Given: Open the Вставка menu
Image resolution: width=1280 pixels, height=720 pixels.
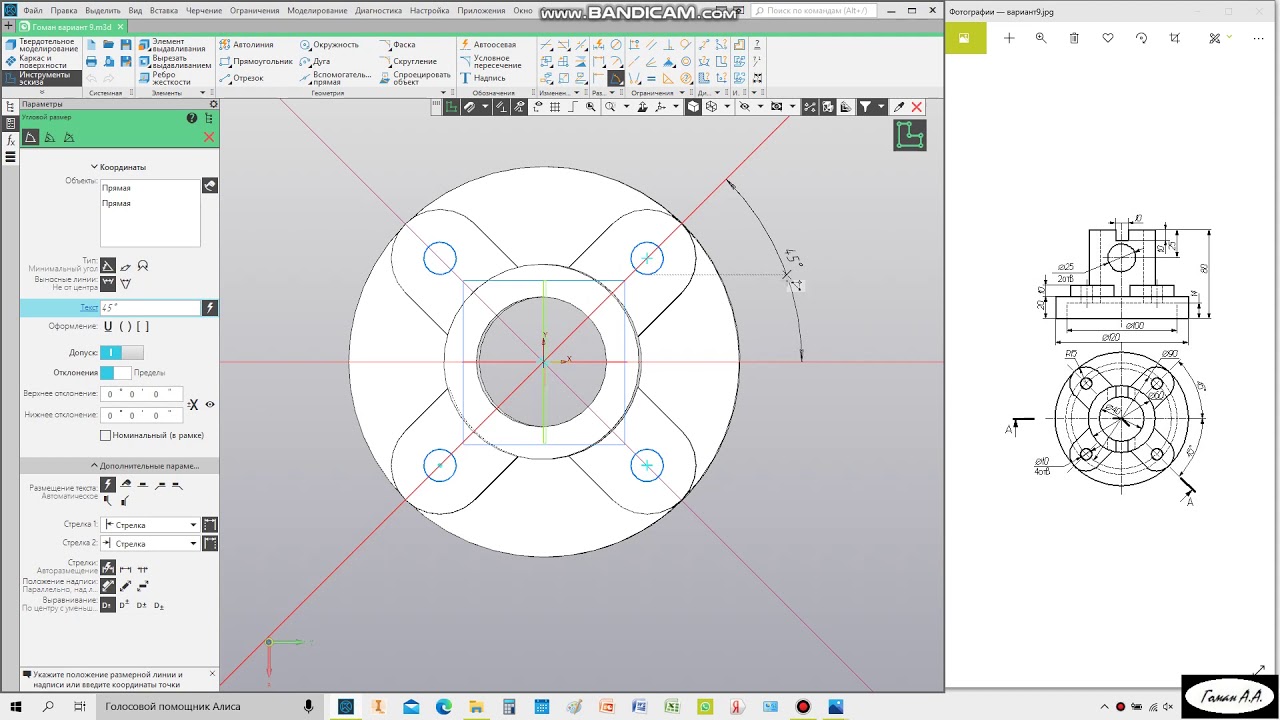Looking at the screenshot, I should click(164, 10).
